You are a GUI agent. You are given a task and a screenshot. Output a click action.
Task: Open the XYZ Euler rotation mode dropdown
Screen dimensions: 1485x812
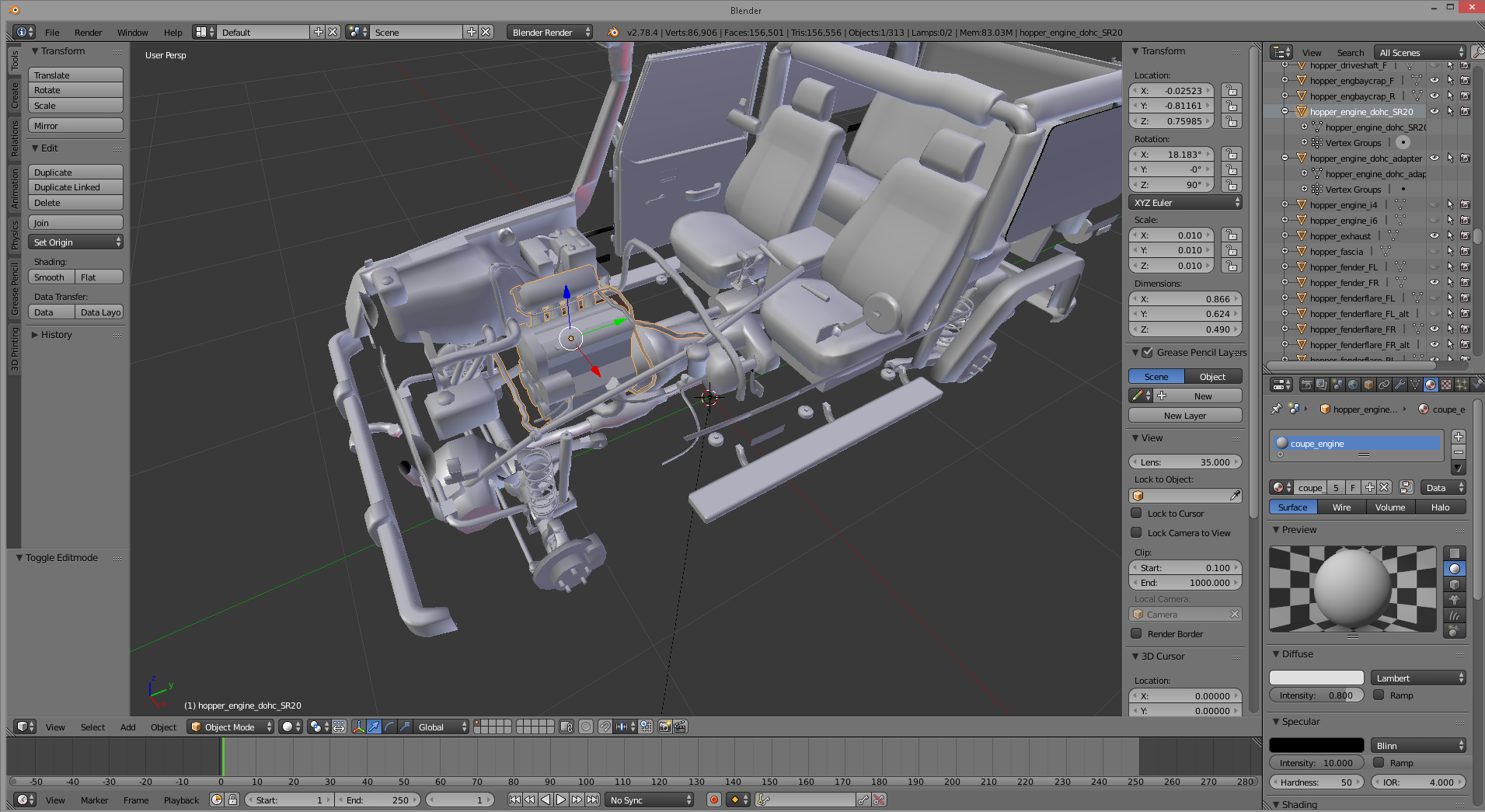1185,203
